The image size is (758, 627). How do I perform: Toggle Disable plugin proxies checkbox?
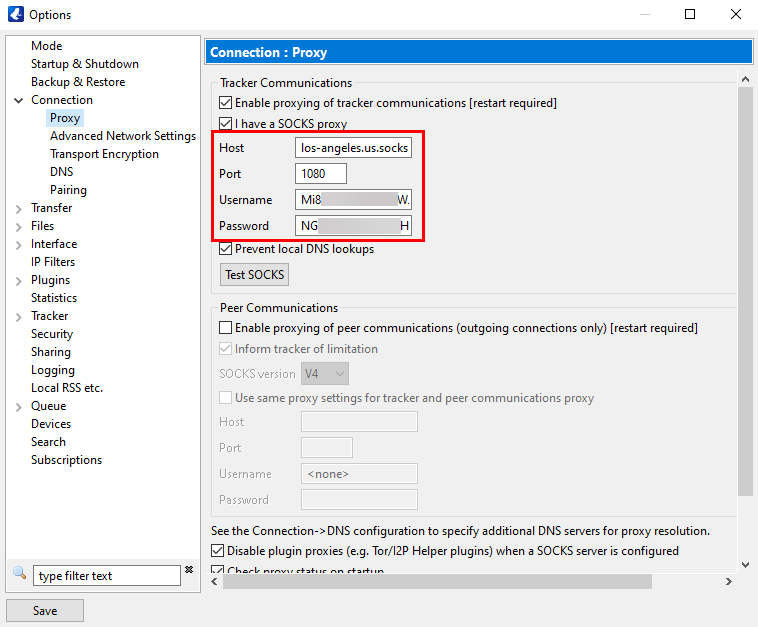pyautogui.click(x=218, y=551)
